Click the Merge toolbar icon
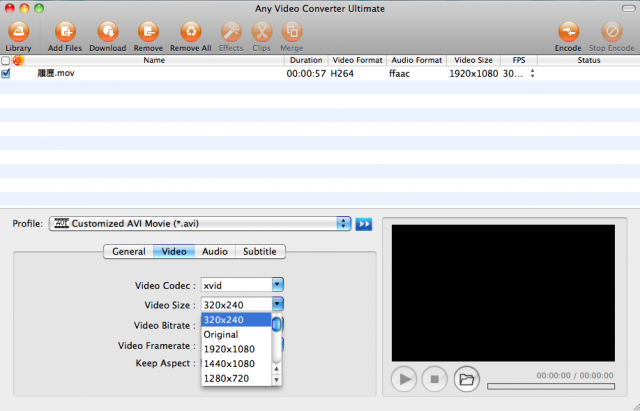 (x=292, y=32)
